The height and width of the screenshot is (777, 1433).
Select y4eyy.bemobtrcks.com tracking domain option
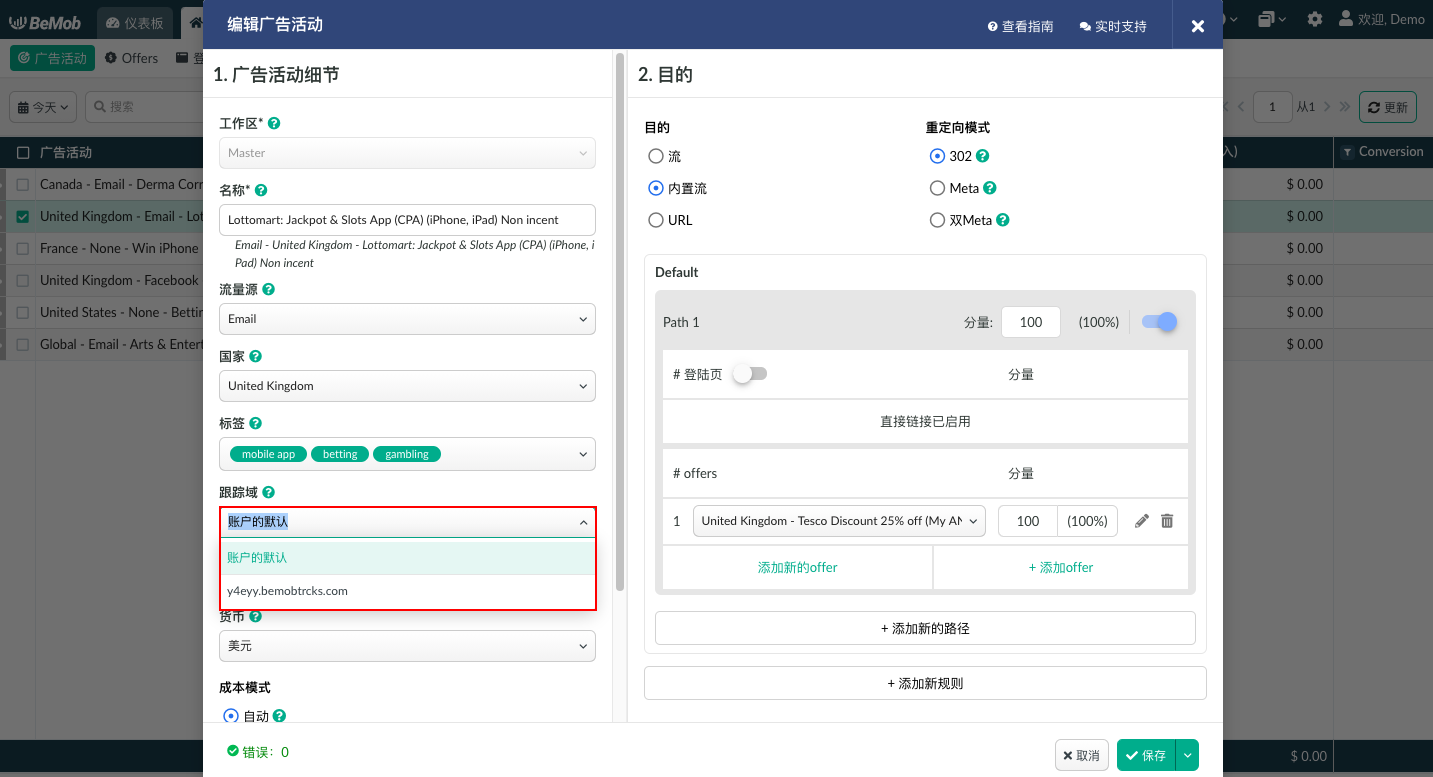tap(408, 591)
